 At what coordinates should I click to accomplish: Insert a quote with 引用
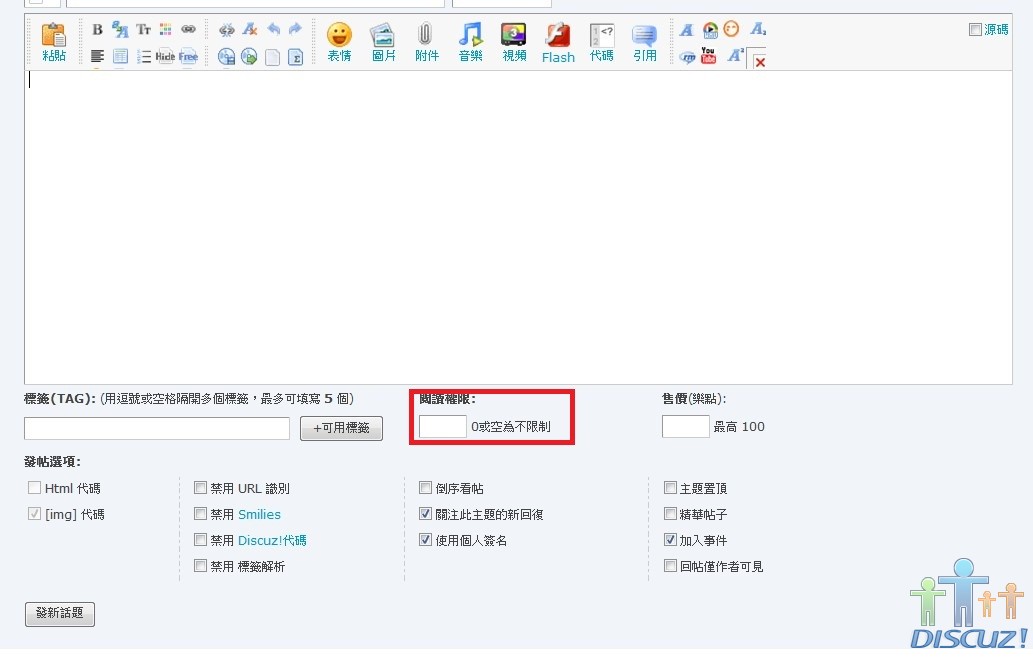(x=645, y=42)
